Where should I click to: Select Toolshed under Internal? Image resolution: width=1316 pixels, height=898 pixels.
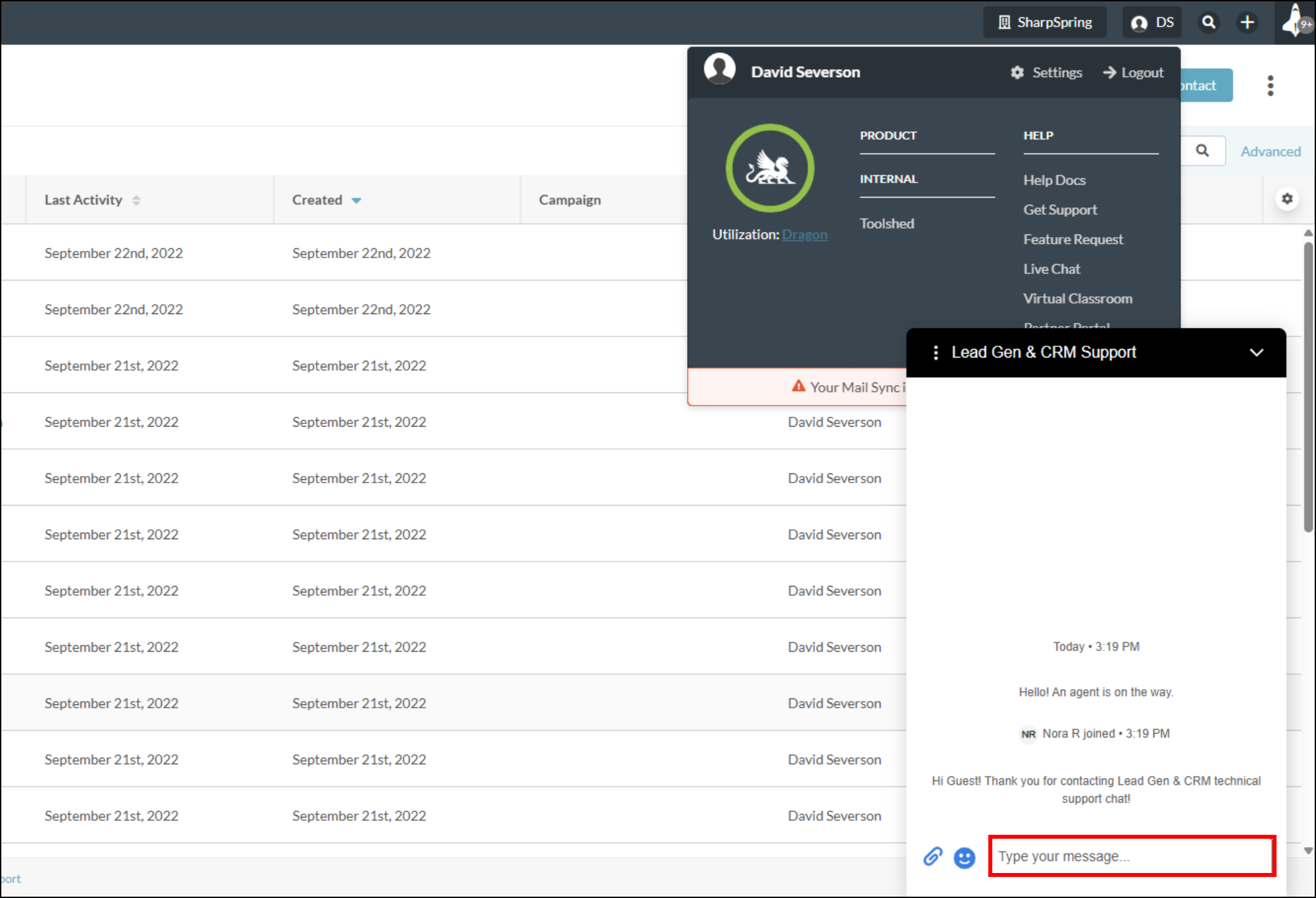click(887, 224)
